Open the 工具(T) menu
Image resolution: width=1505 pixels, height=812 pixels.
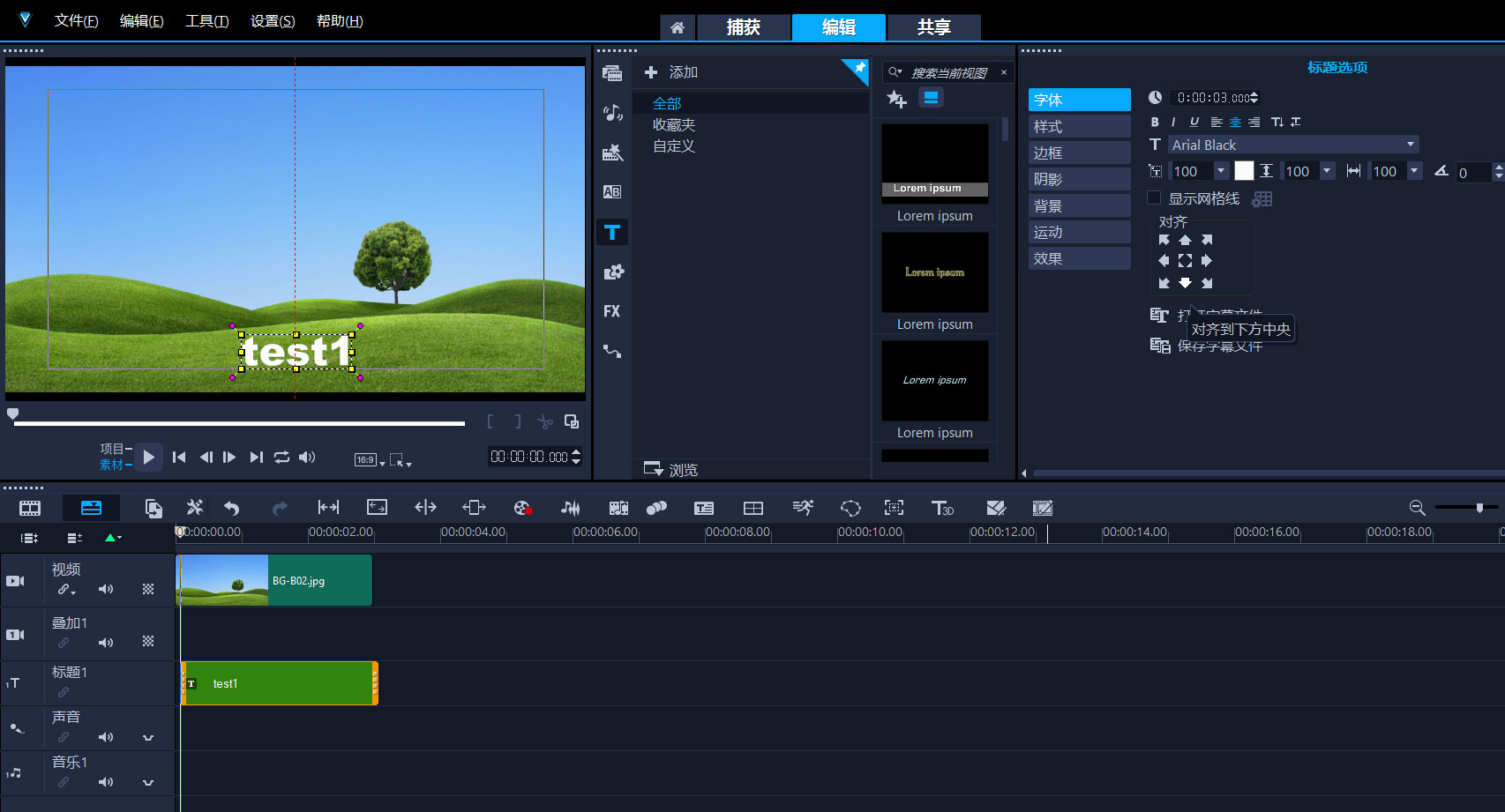206,21
